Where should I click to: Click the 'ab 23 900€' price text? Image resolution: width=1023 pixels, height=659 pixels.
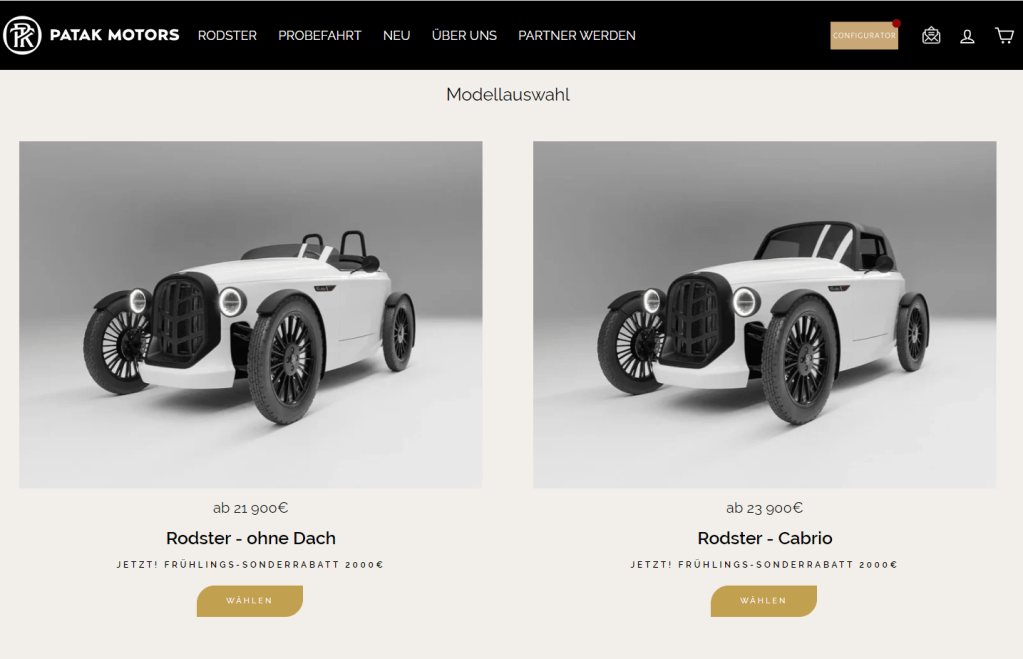tap(765, 508)
